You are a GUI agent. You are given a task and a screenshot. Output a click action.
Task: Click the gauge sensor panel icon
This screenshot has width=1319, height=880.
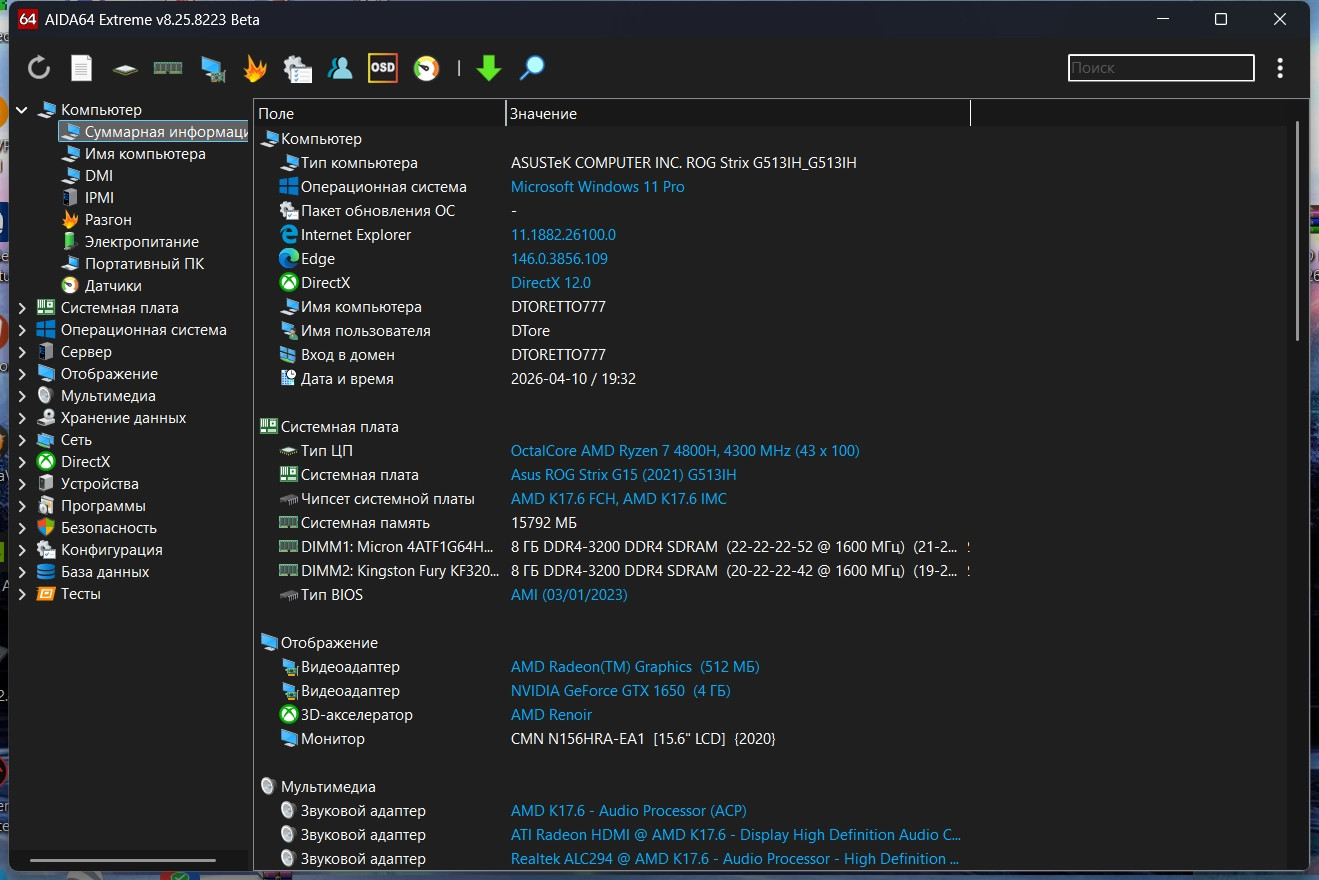(x=427, y=68)
